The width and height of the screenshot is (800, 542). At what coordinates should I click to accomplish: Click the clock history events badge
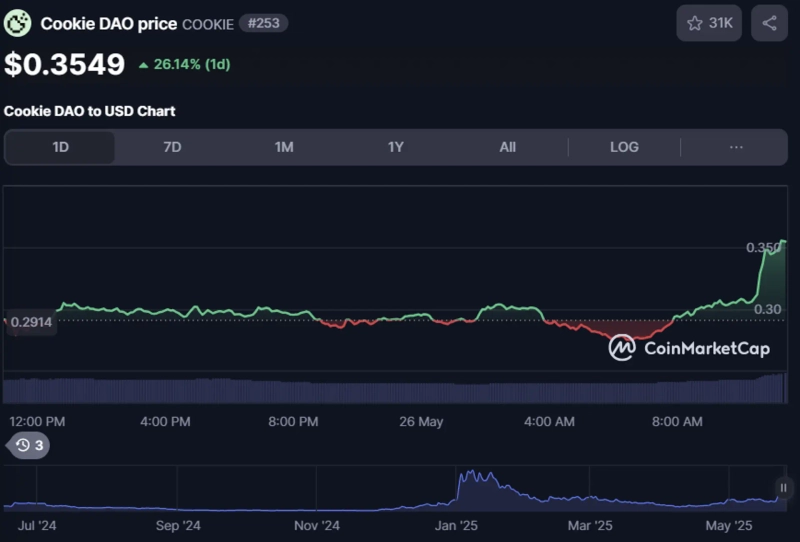[29, 445]
